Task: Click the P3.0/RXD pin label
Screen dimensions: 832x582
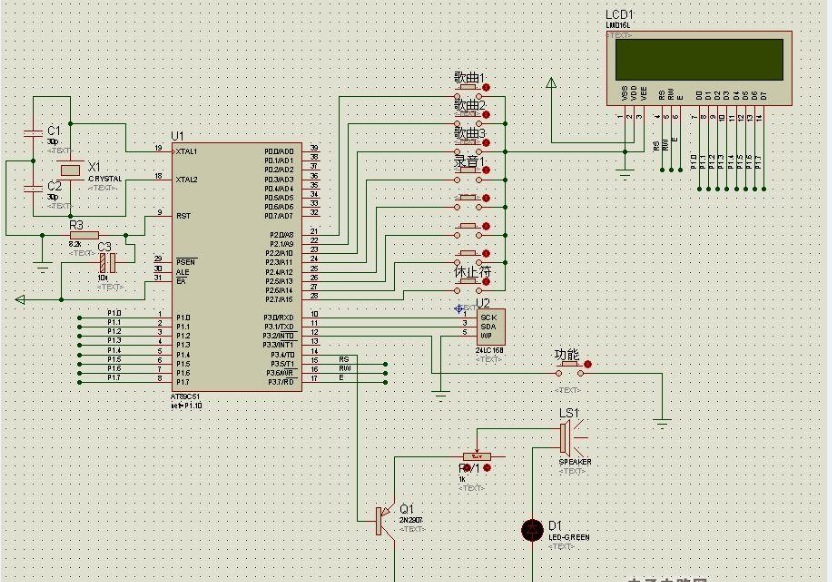Action: coord(279,318)
